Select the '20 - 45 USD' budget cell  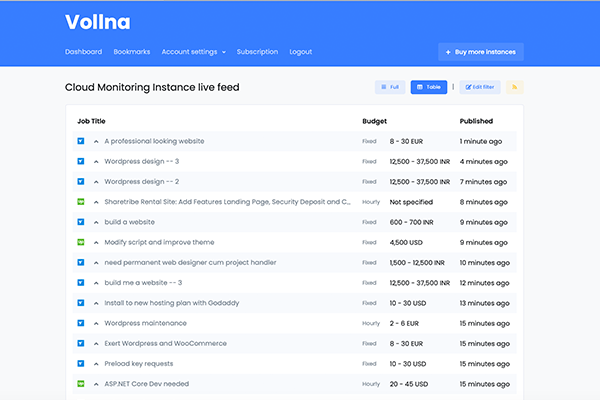tap(409, 384)
